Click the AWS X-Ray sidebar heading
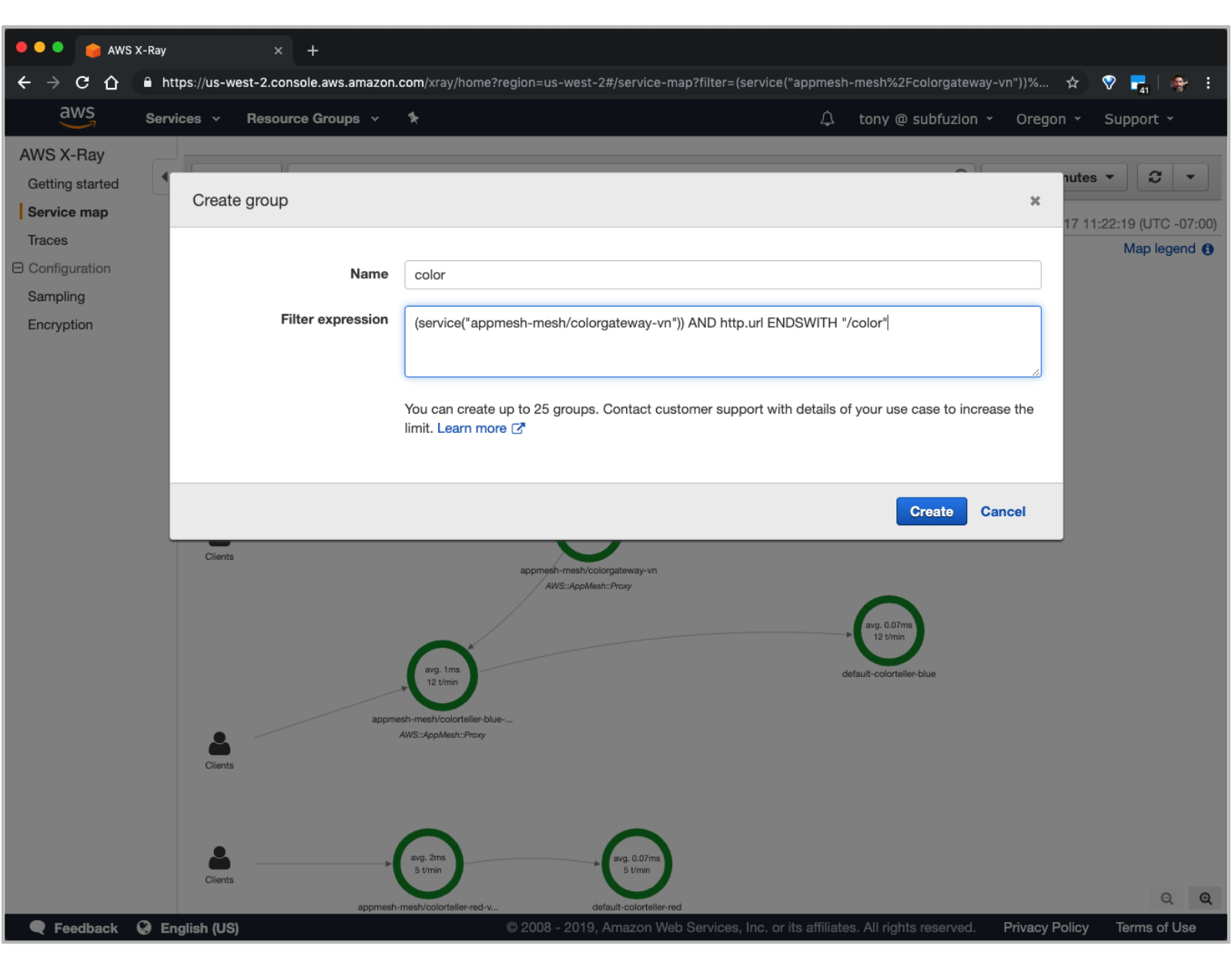 pyautogui.click(x=62, y=155)
